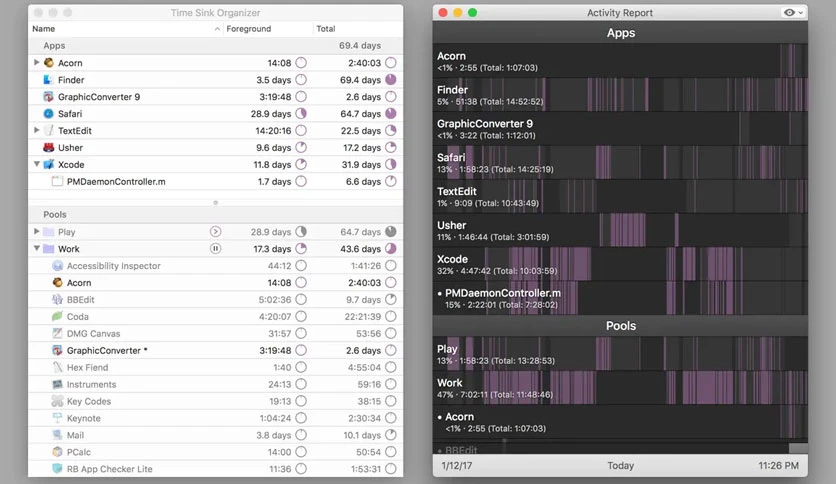Screen dimensions: 836x484
Task: Click the Pools section header in Activity Report
Action: (620, 326)
